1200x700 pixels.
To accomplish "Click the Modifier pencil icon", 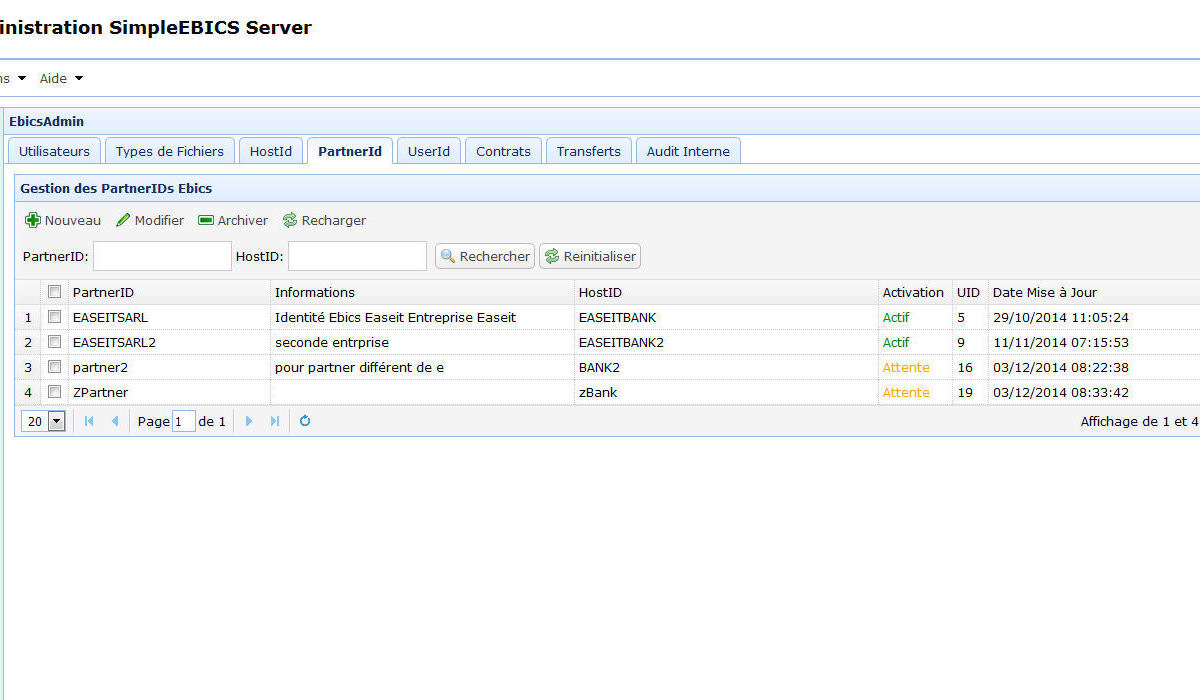I will pyautogui.click(x=124, y=220).
